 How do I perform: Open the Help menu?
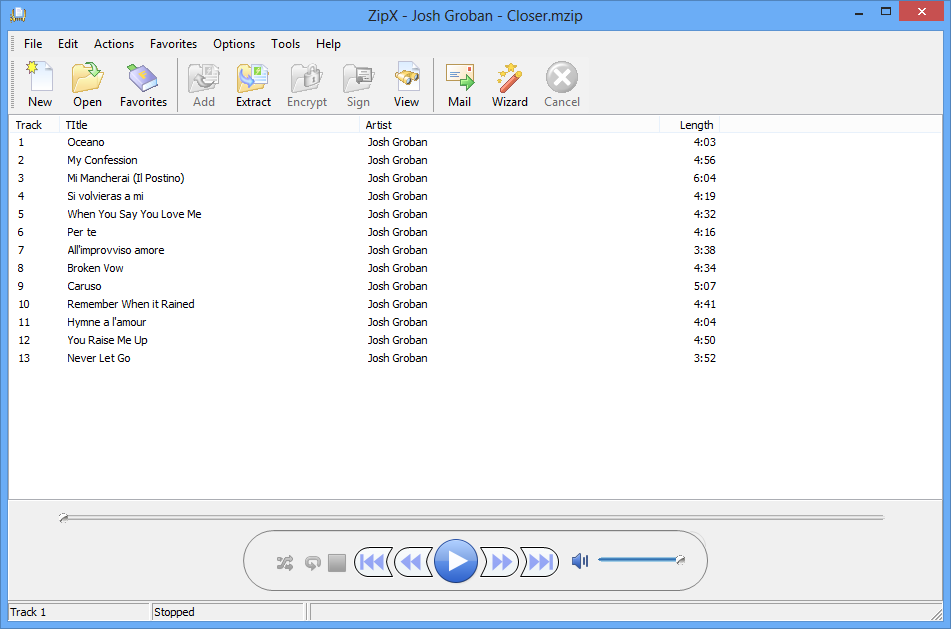pyautogui.click(x=328, y=44)
